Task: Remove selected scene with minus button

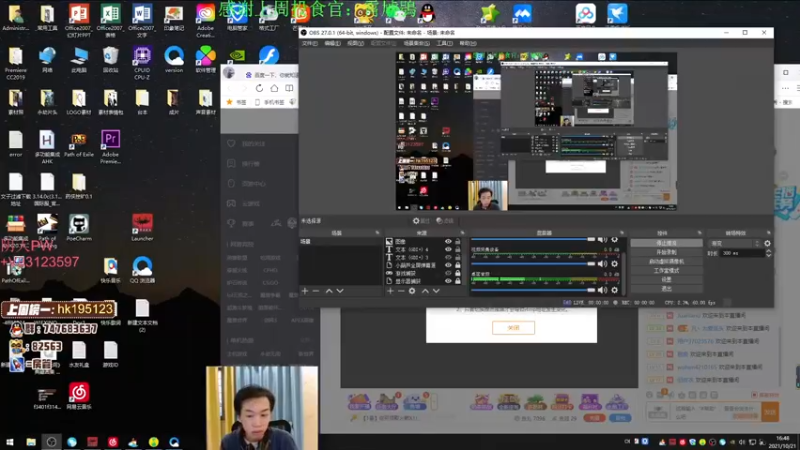Action: tap(316, 291)
